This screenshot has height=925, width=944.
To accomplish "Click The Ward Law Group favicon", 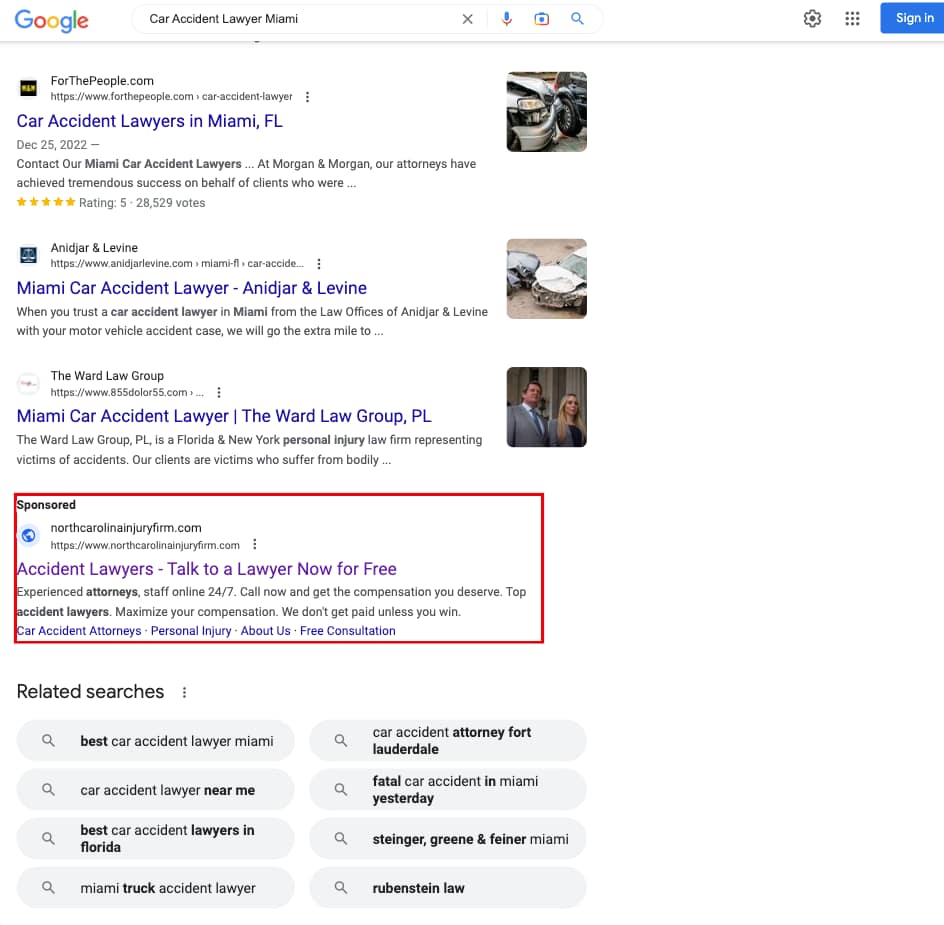I will tap(28, 384).
